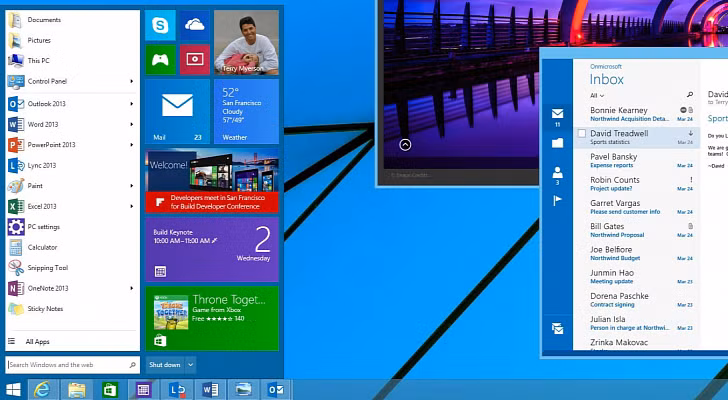Open the people icon in Mail sidebar
The width and height of the screenshot is (728, 400).
tap(558, 173)
